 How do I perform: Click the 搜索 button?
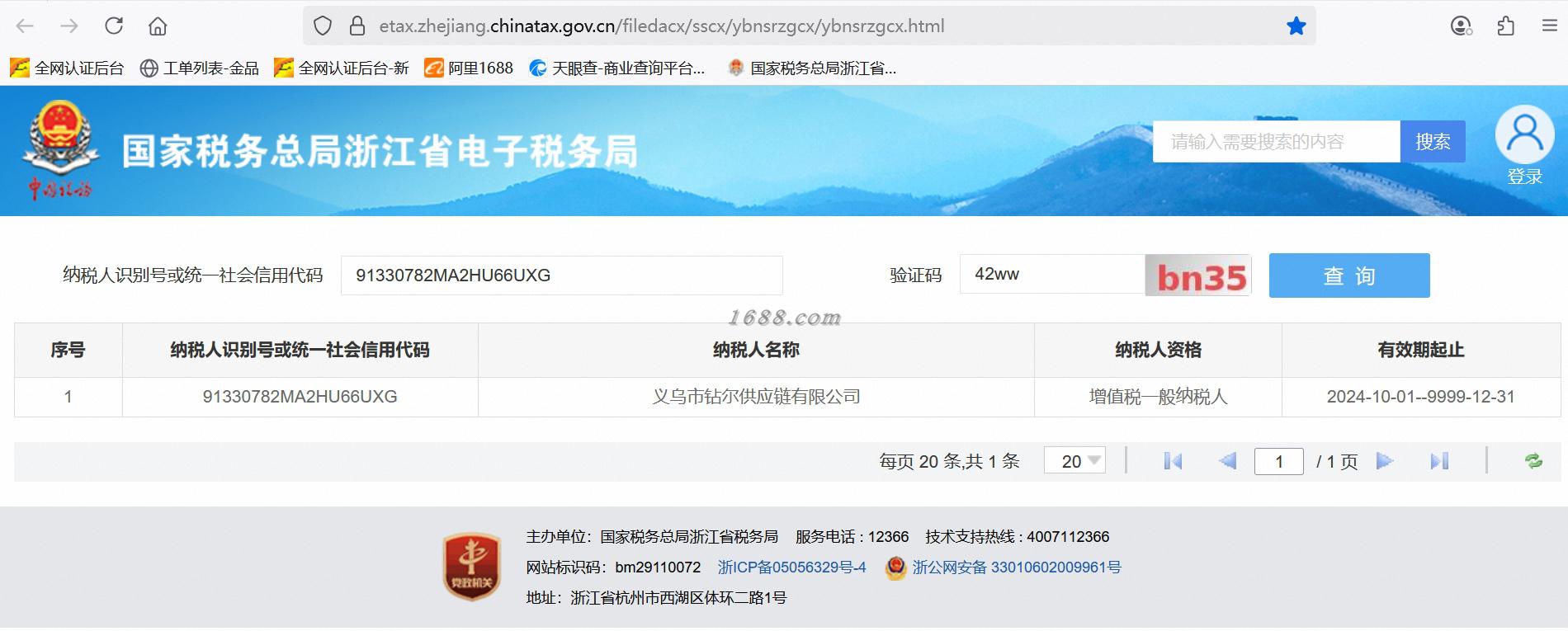pos(1433,141)
